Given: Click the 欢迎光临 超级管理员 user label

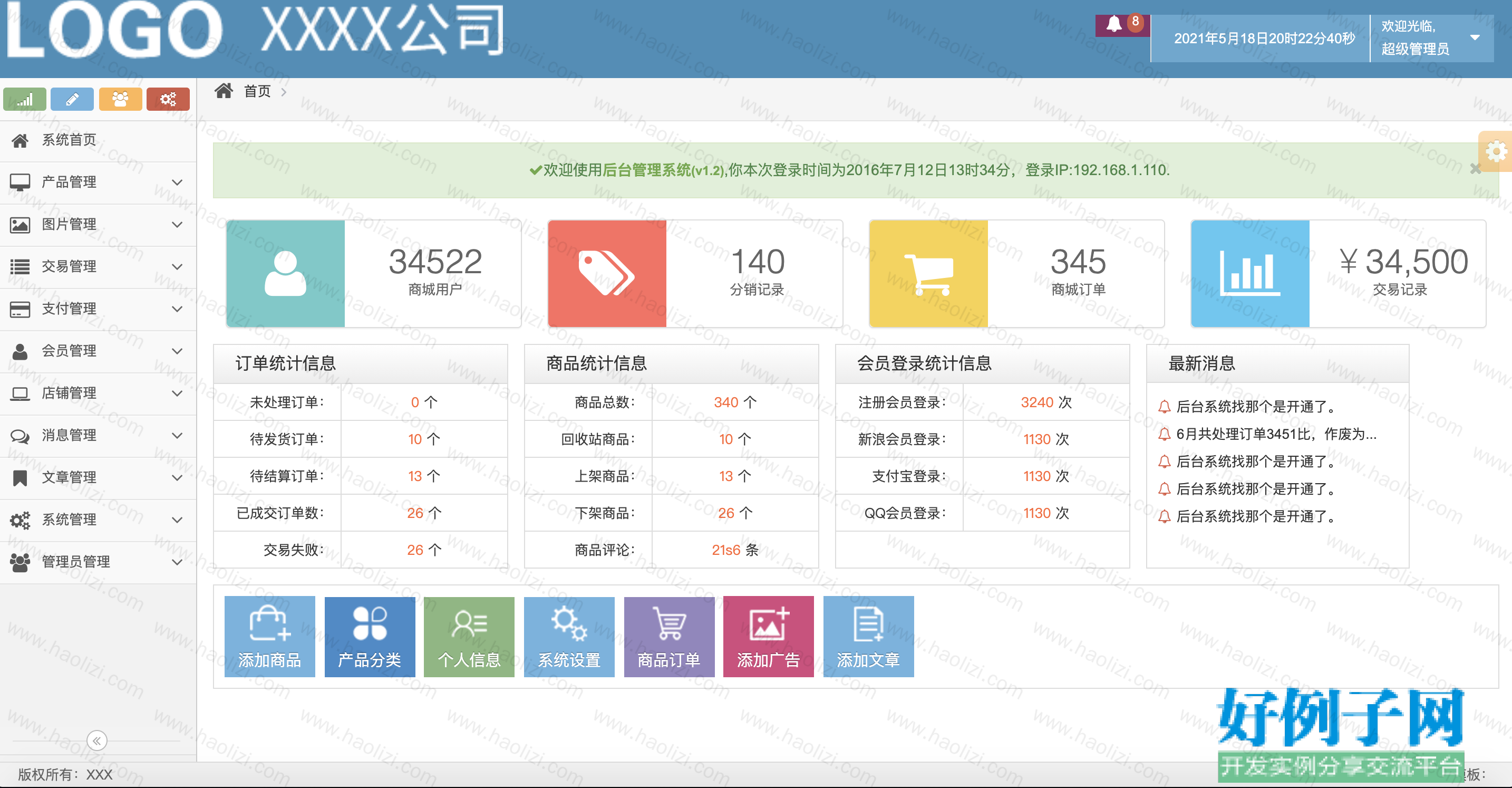Looking at the screenshot, I should 1414,37.
